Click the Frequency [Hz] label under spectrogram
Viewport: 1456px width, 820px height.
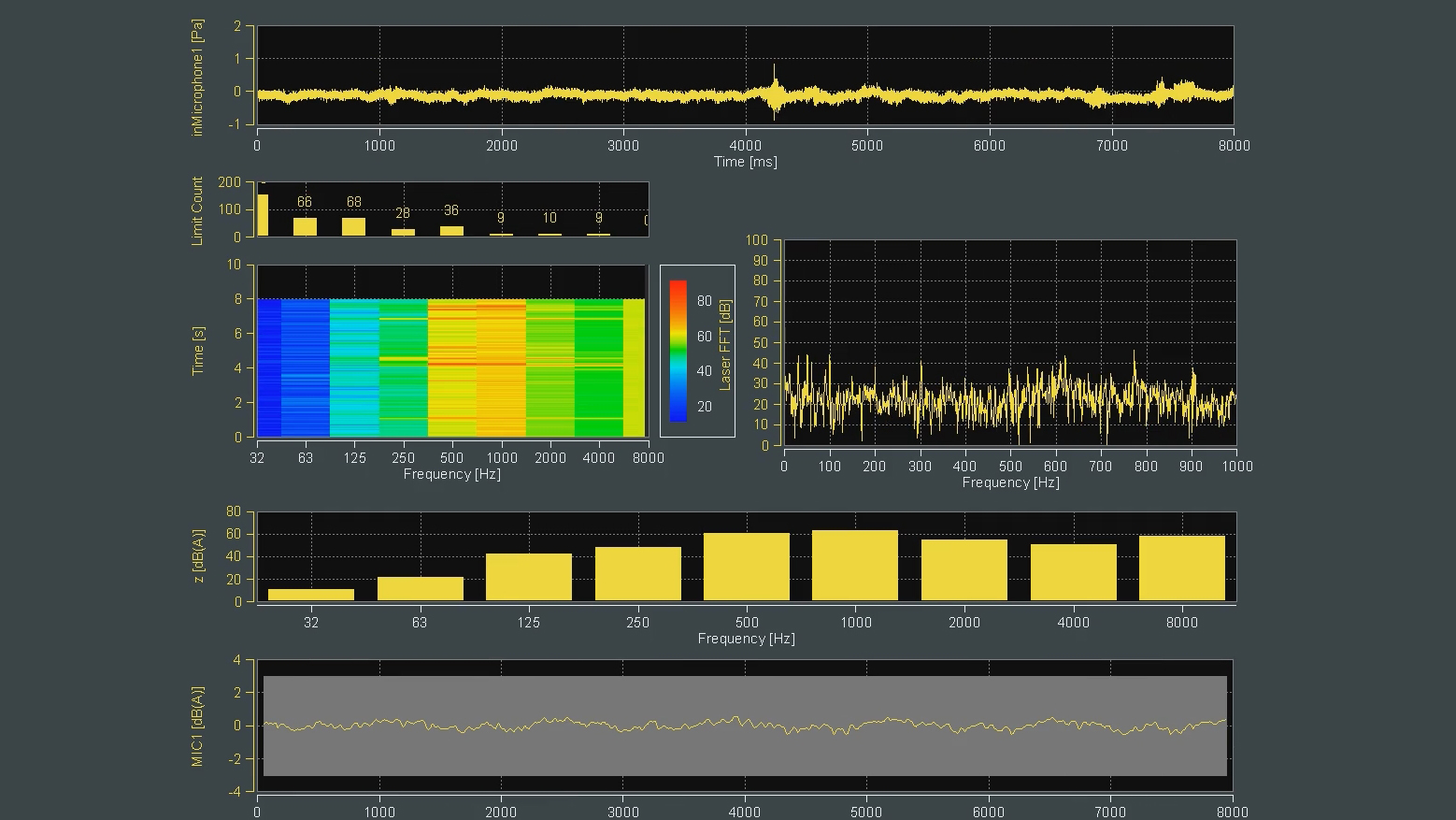tap(451, 474)
